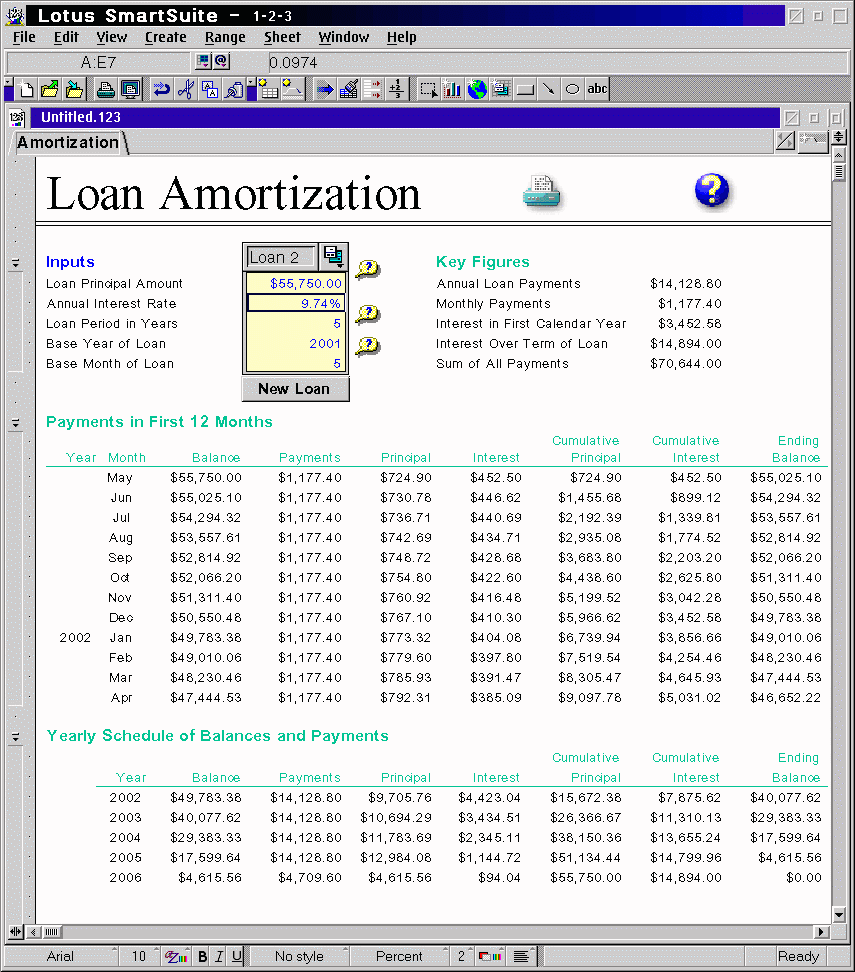The image size is (855, 972).
Task: Select the abc text block tool
Action: 597,90
